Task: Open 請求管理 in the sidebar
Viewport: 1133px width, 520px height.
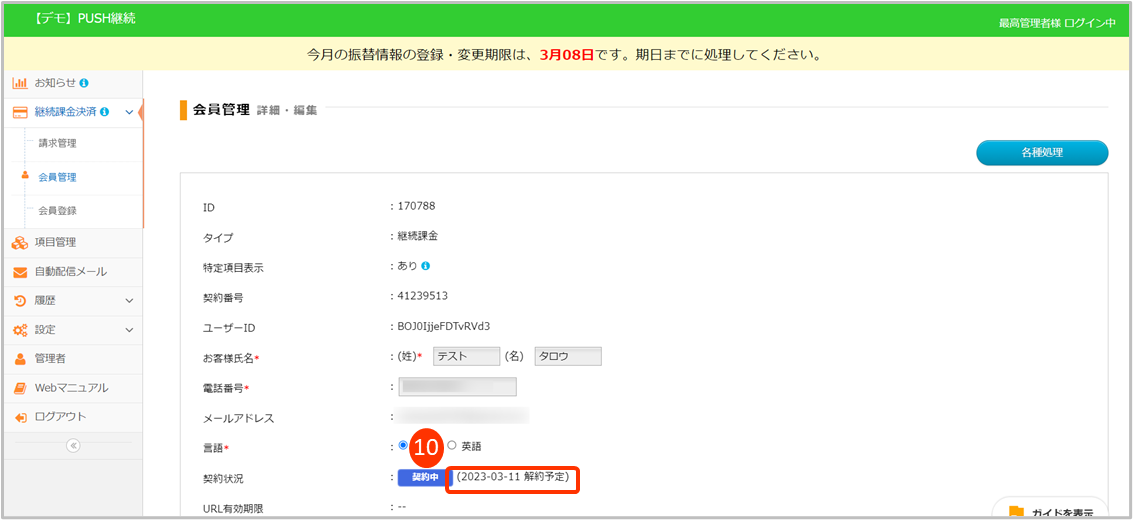Action: coord(57,143)
